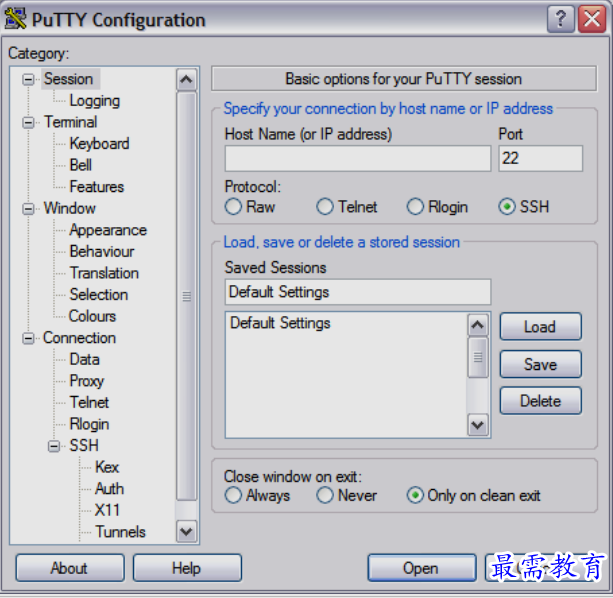Open the Terminal category
The height and width of the screenshot is (598, 613).
[x=70, y=122]
